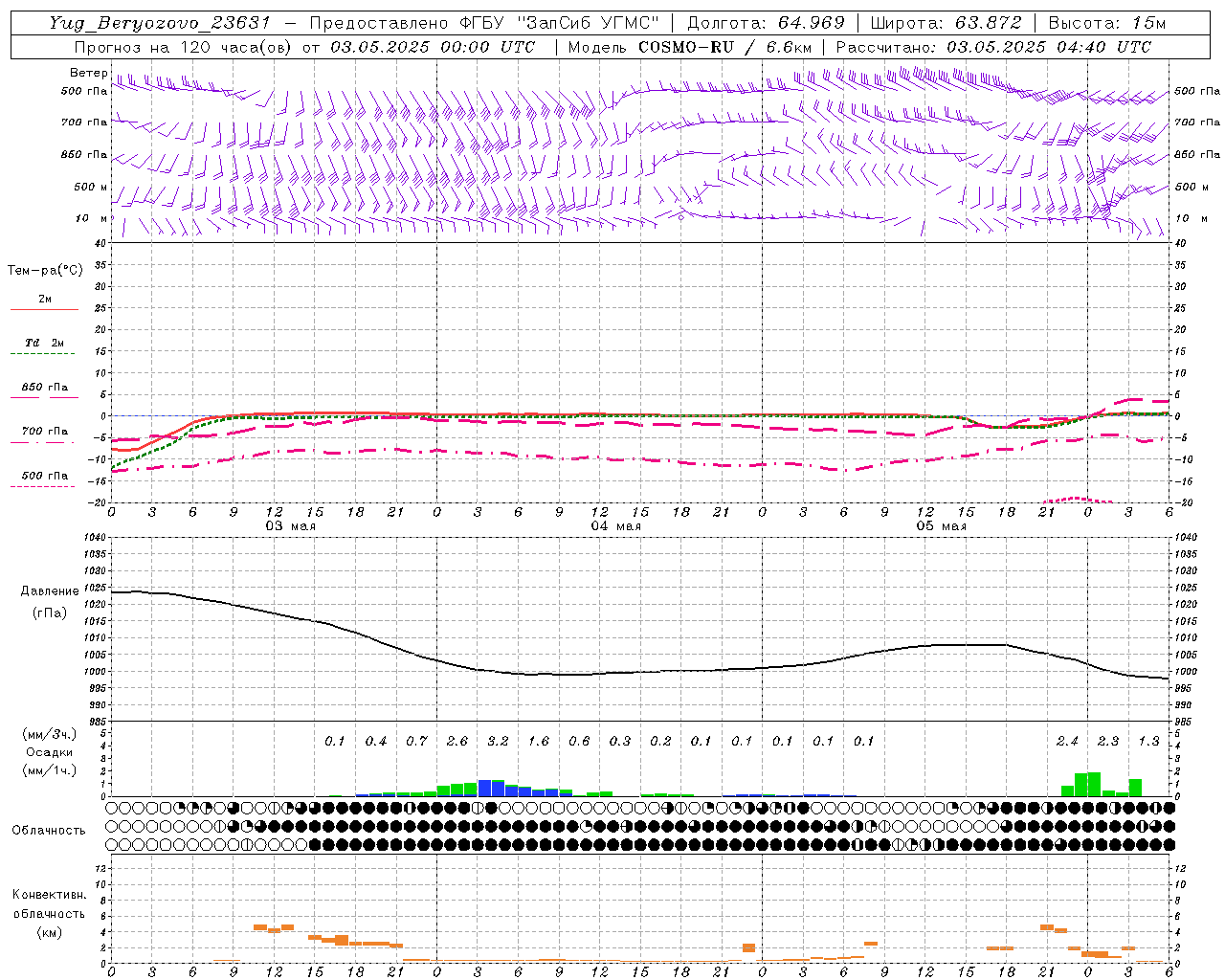Click the 05 мая date label

(x=941, y=526)
